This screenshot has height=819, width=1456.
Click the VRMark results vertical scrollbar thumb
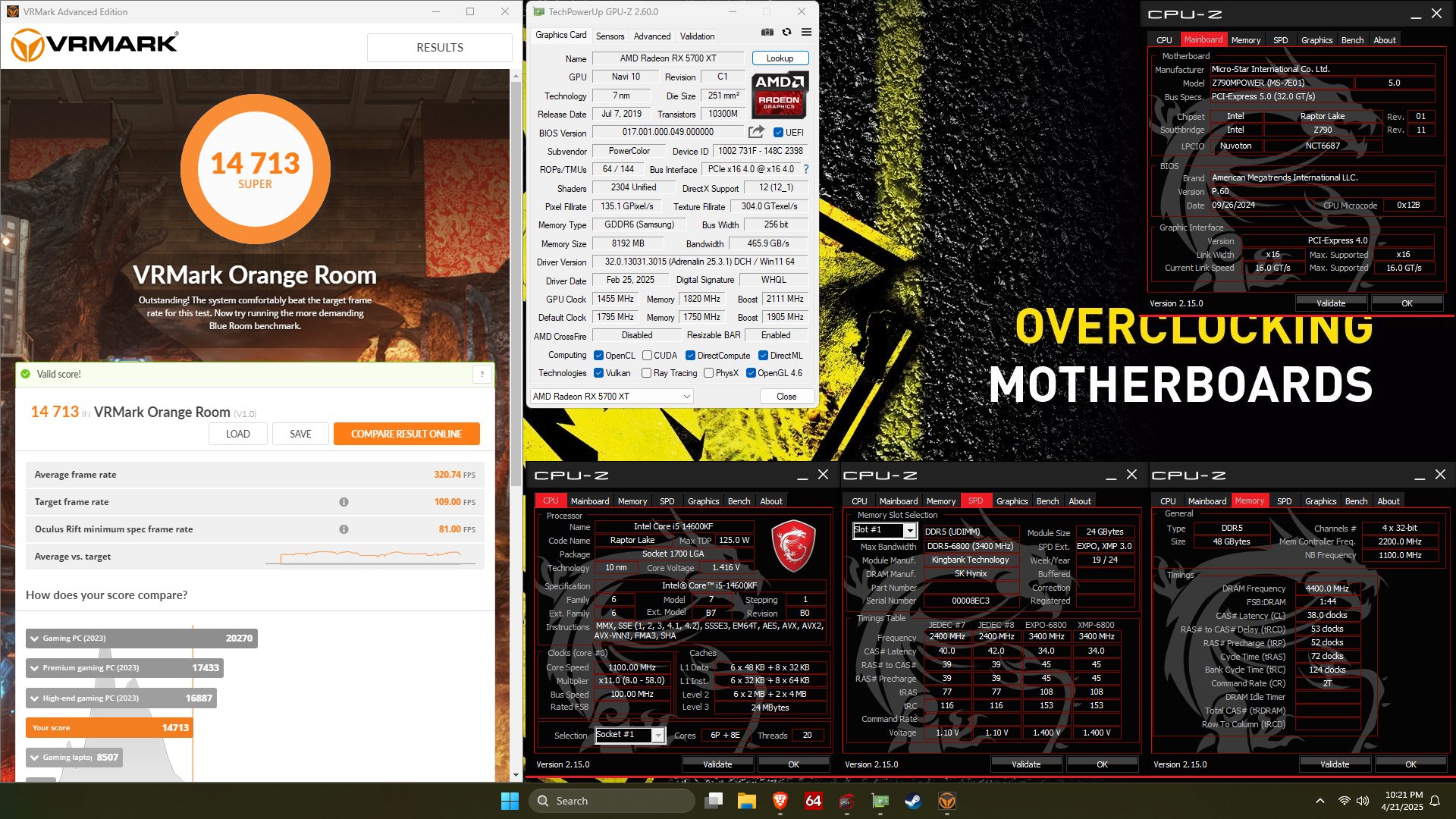516,284
